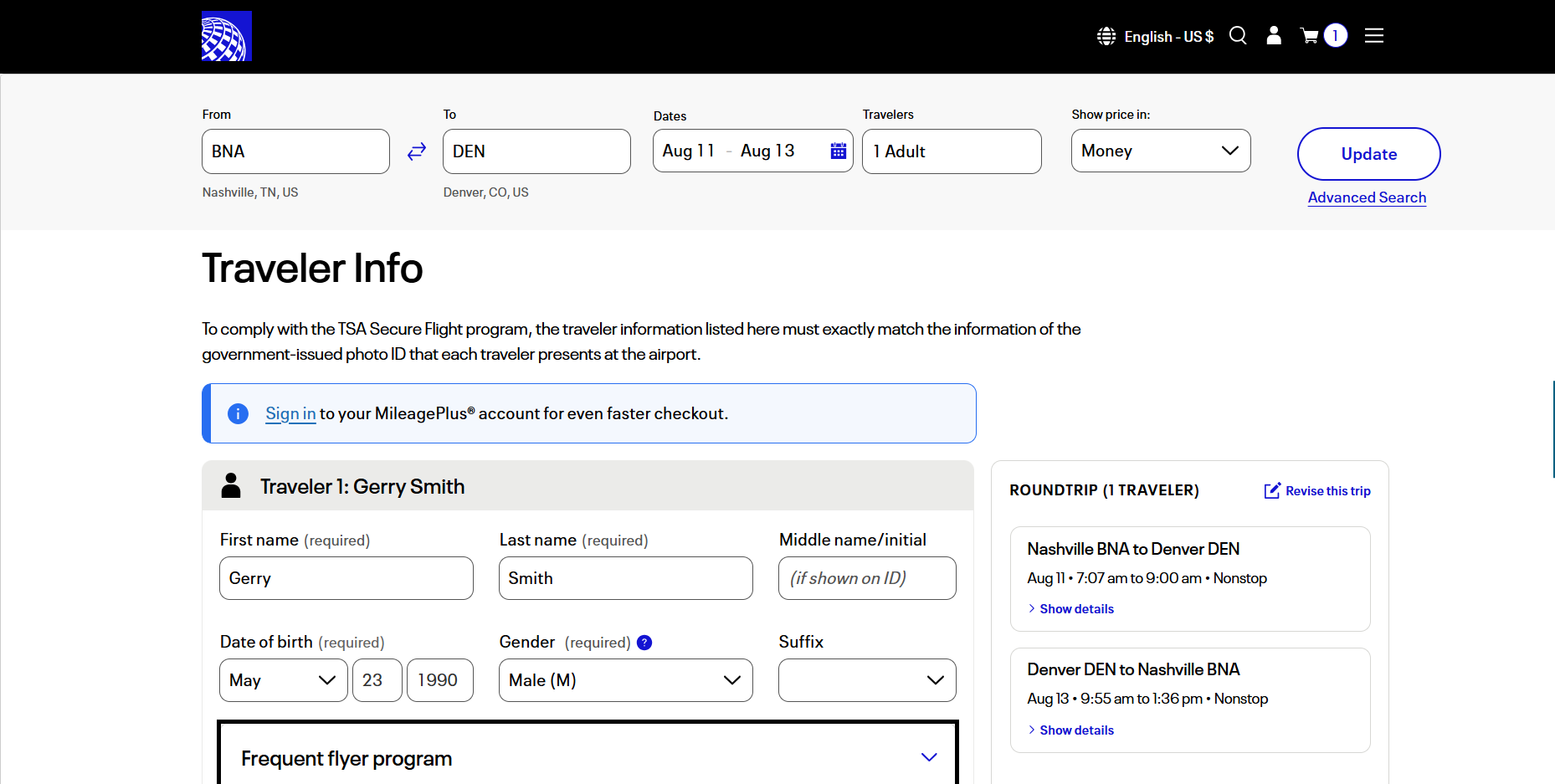Click the Nashville BNA to Denver DEN title
Viewport: 1555px width, 784px height.
click(1133, 549)
